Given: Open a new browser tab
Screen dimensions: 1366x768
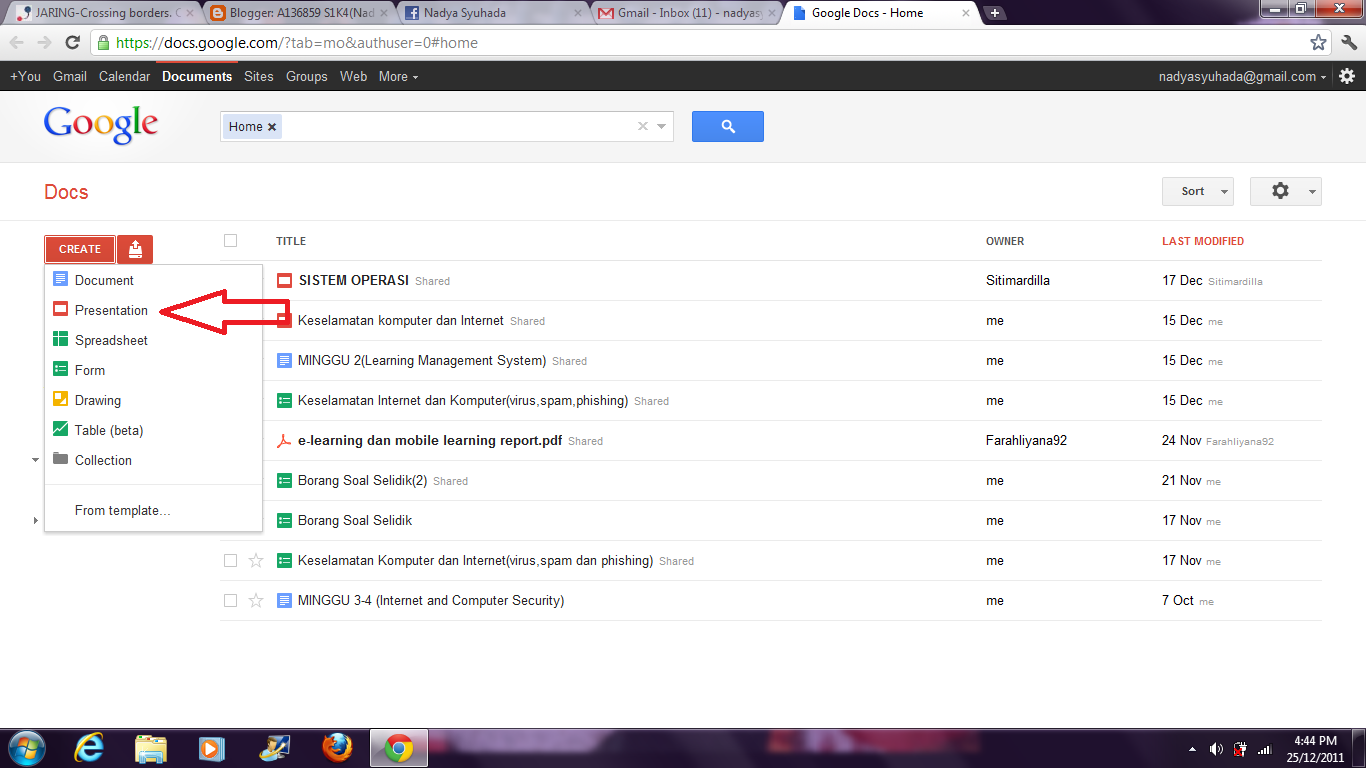Looking at the screenshot, I should point(995,13).
